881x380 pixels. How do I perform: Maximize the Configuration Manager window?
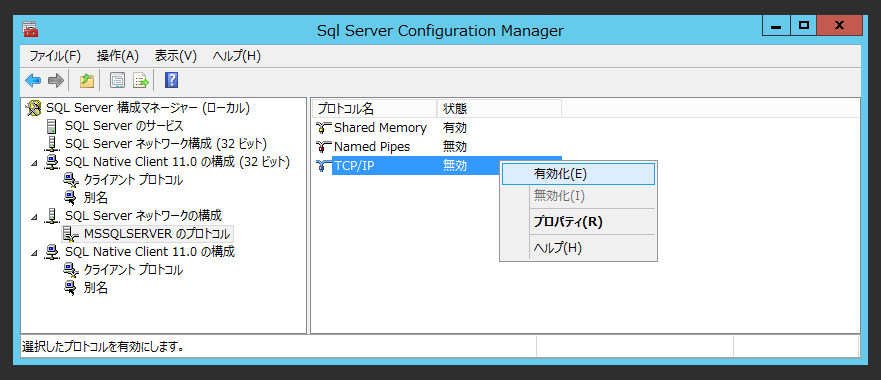tap(804, 25)
